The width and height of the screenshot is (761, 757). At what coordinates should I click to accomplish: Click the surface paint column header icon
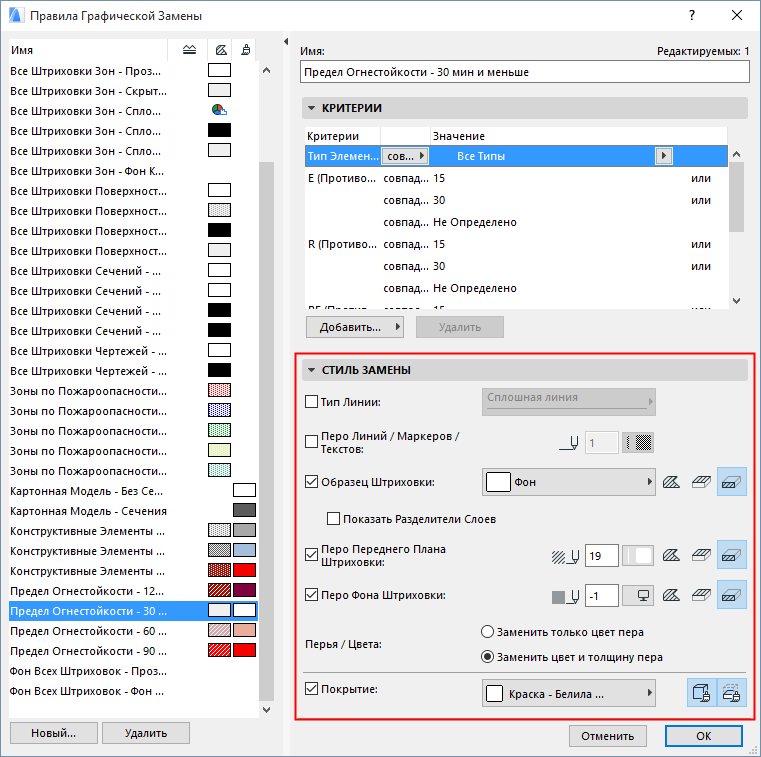click(246, 50)
